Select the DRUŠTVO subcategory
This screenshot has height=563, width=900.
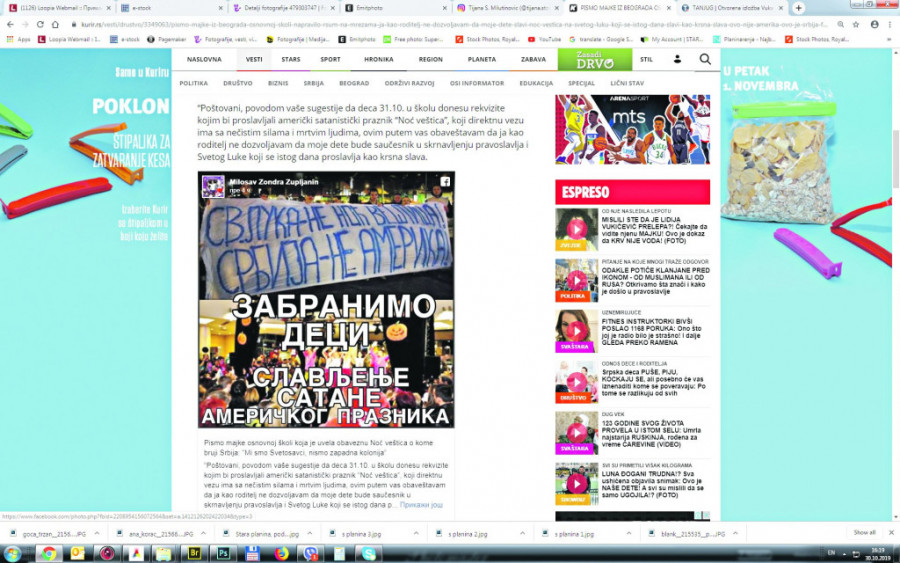pyautogui.click(x=237, y=84)
